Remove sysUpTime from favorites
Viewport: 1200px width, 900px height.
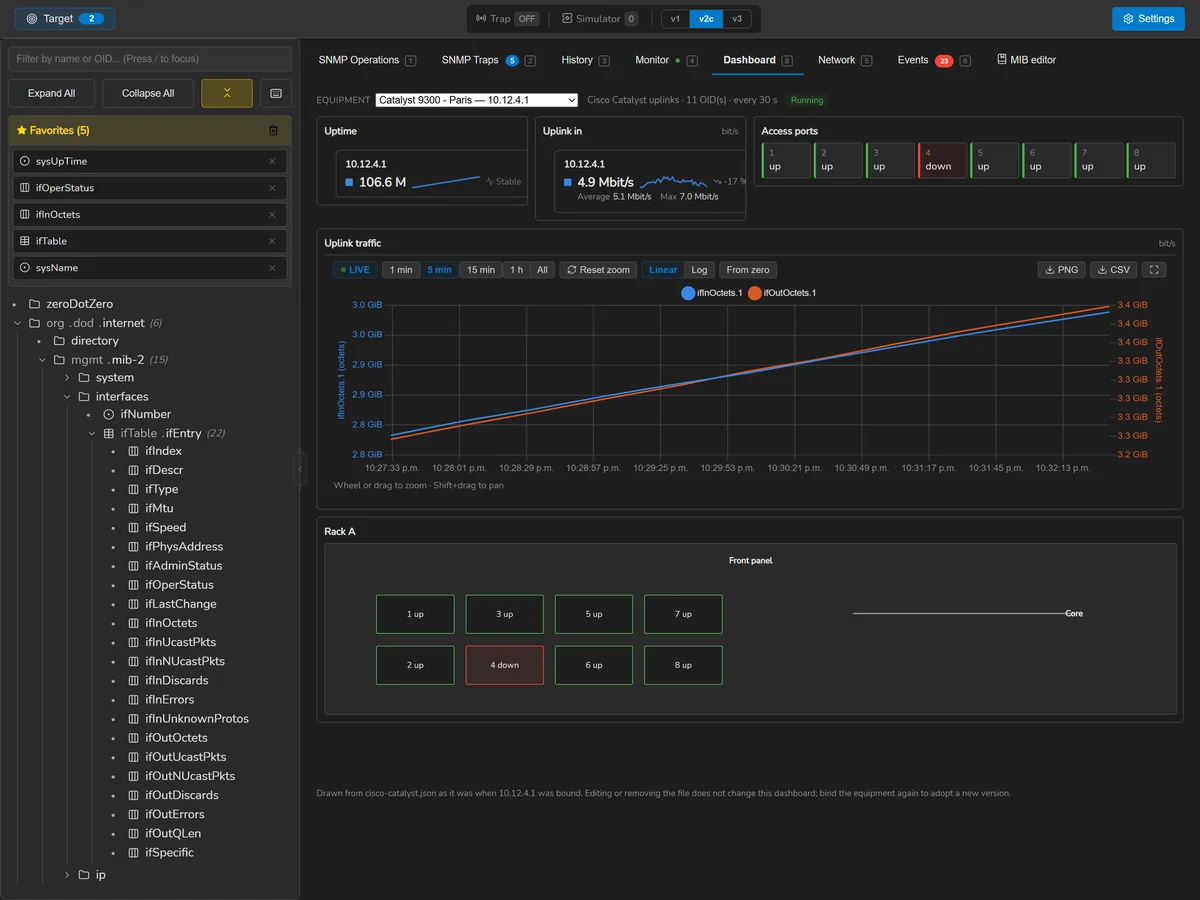coord(272,161)
